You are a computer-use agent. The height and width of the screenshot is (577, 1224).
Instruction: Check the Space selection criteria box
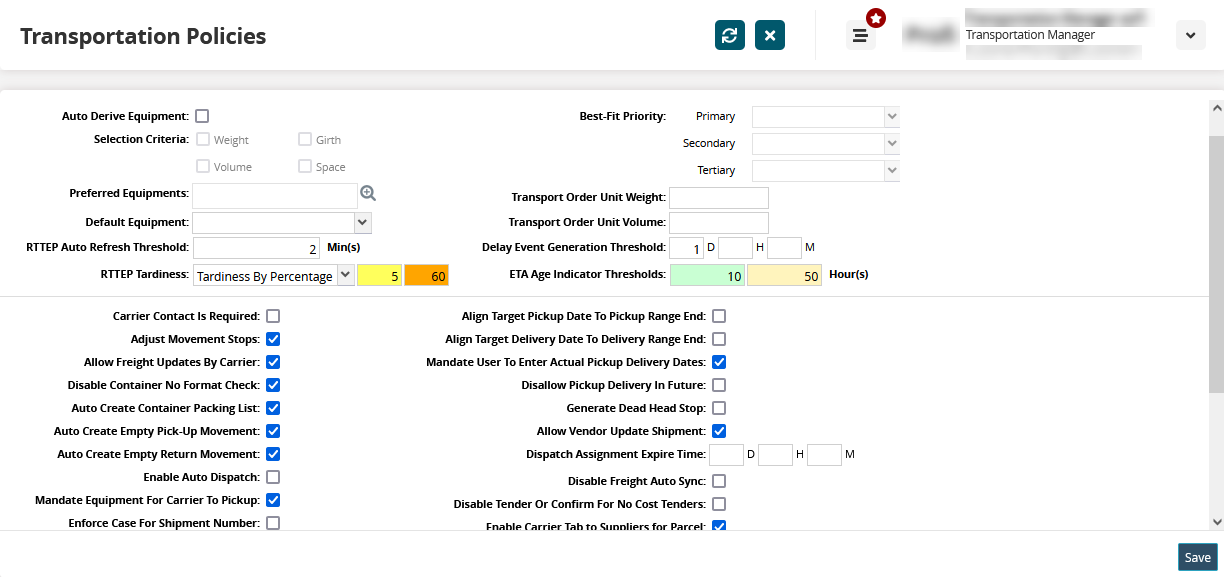[305, 166]
